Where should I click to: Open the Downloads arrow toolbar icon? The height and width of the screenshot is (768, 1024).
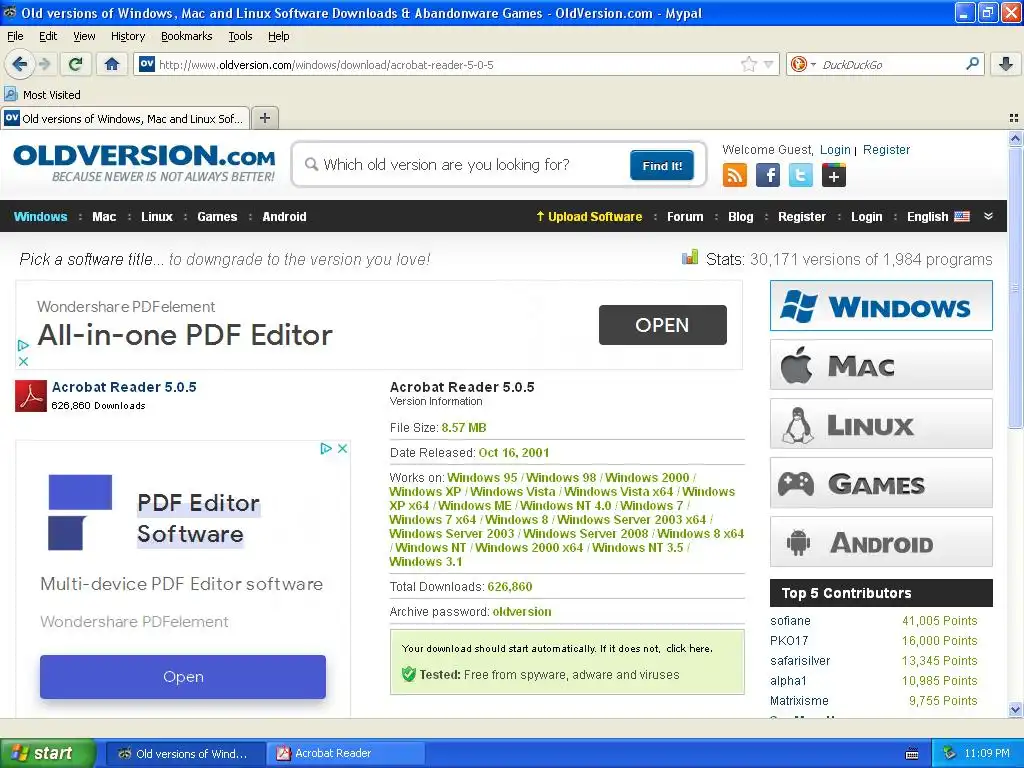click(1006, 64)
